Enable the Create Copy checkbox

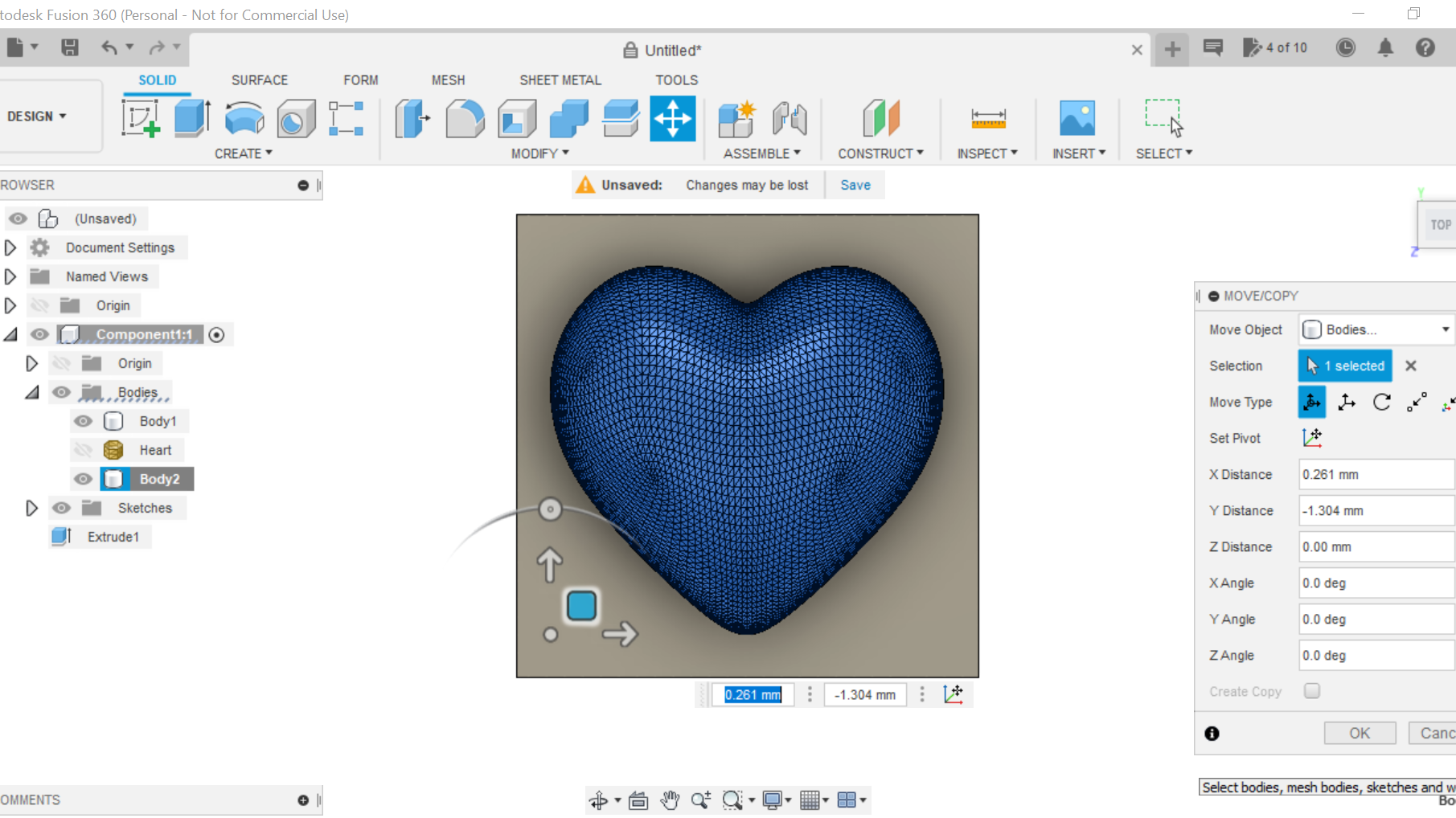coord(1312,691)
